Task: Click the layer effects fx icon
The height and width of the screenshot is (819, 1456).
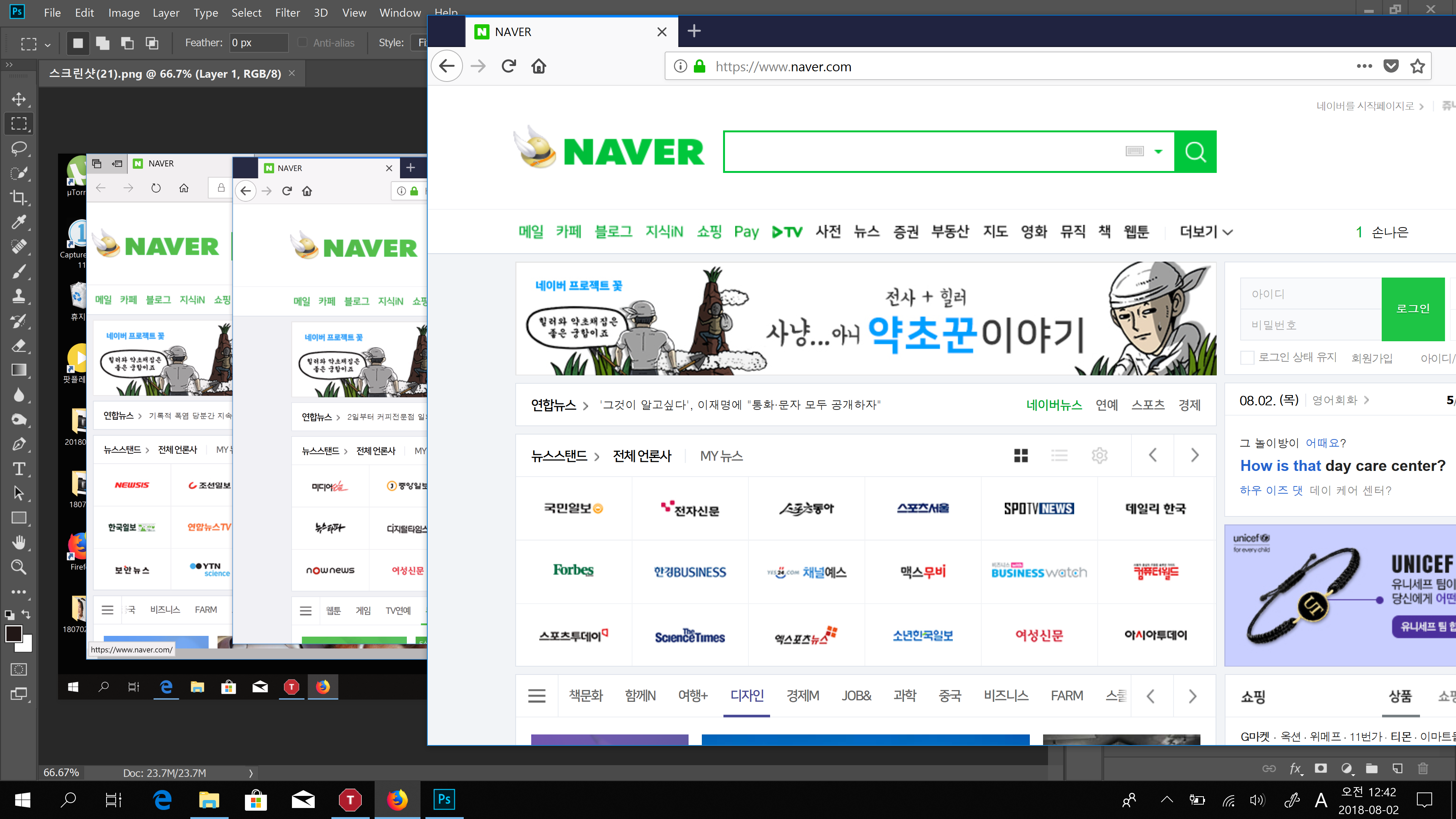Action: point(1295,768)
